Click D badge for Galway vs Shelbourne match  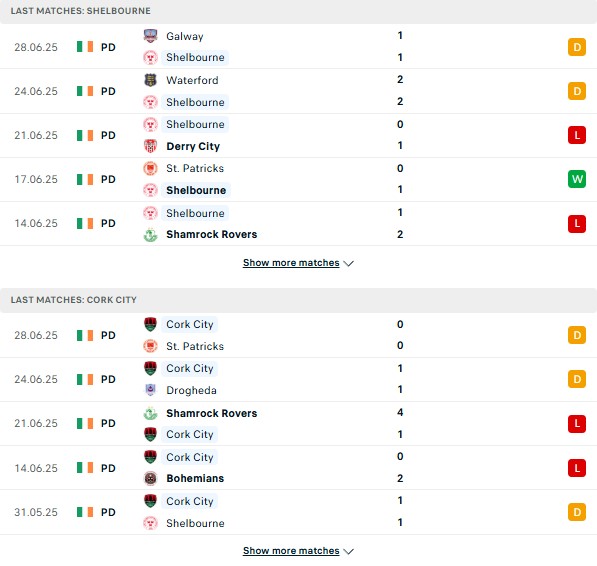click(x=577, y=47)
